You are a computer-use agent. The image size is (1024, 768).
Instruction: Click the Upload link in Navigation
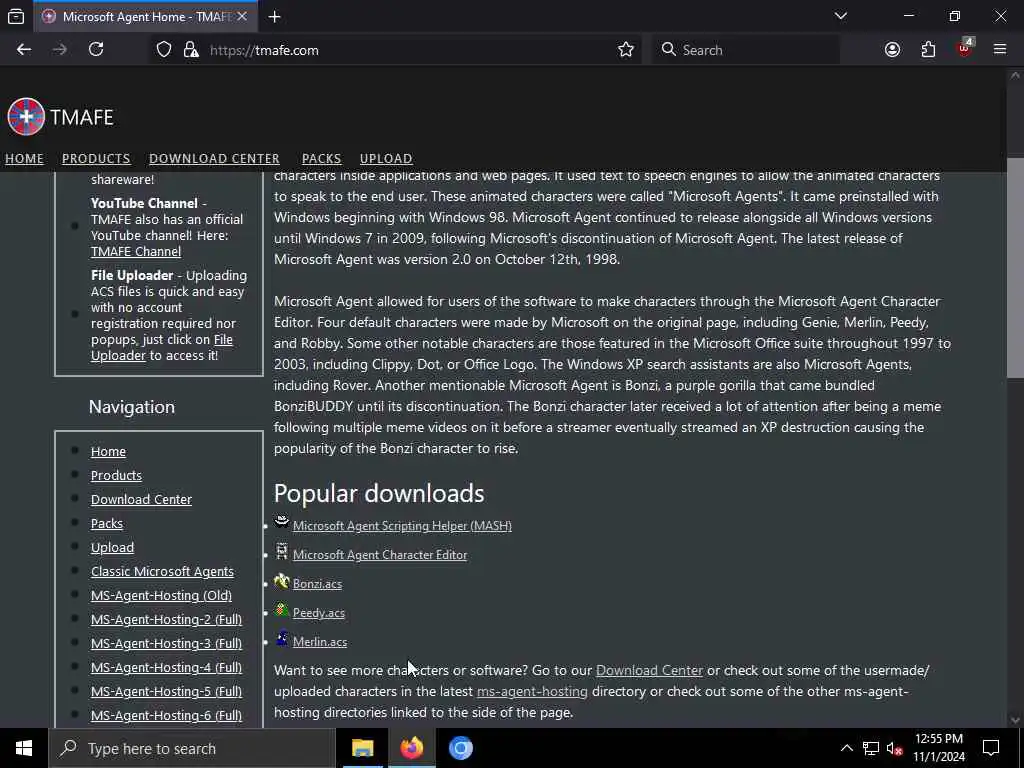[x=112, y=548]
